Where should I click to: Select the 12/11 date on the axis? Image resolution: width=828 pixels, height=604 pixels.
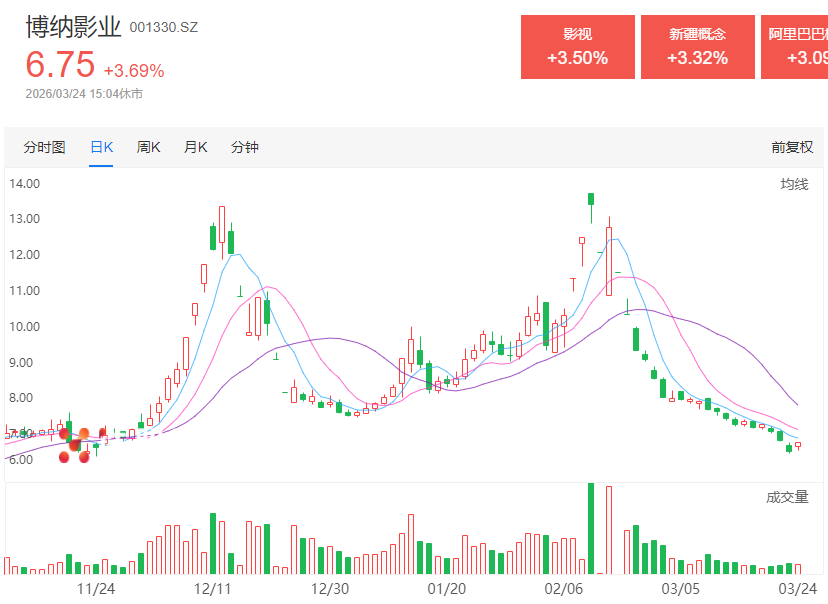click(212, 589)
